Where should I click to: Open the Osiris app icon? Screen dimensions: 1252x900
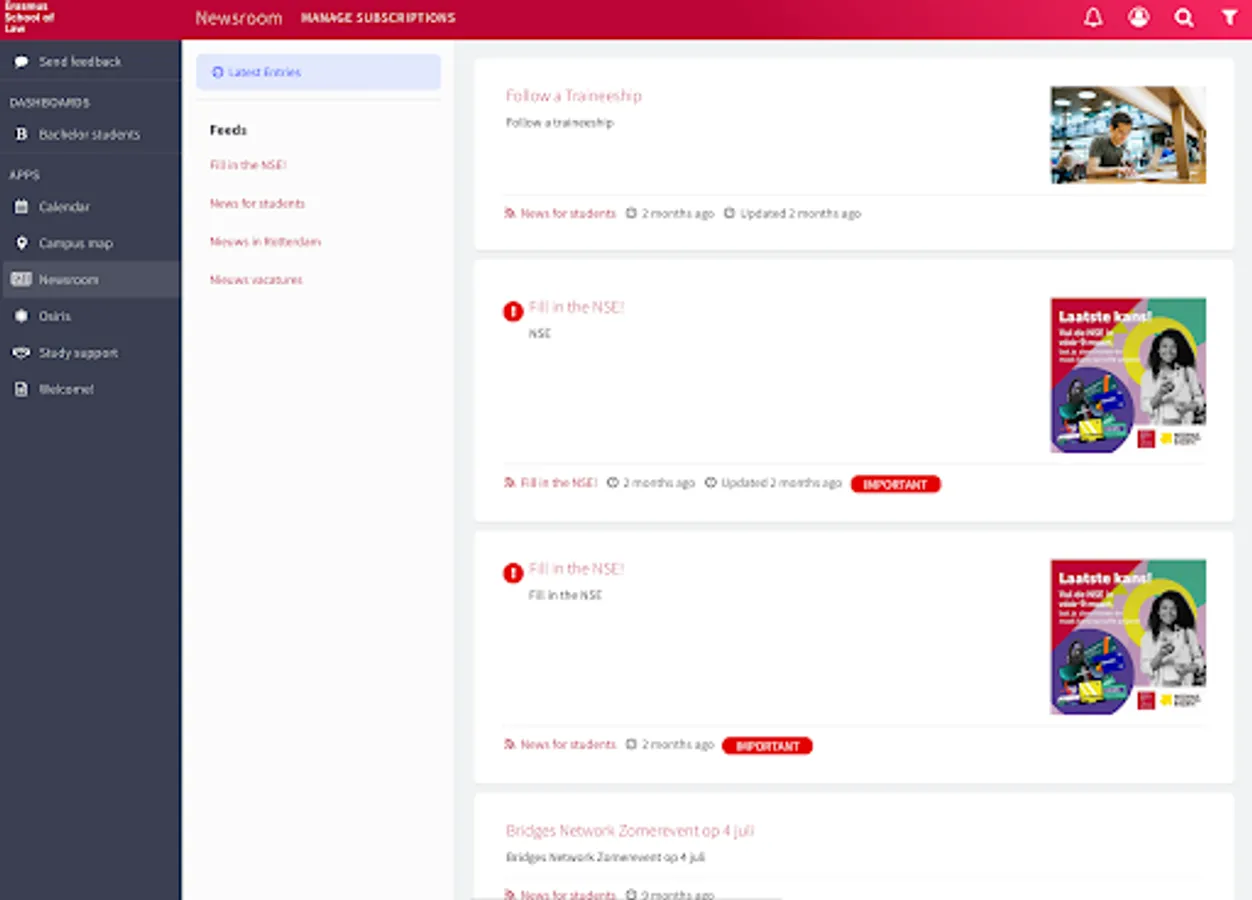tap(53, 316)
